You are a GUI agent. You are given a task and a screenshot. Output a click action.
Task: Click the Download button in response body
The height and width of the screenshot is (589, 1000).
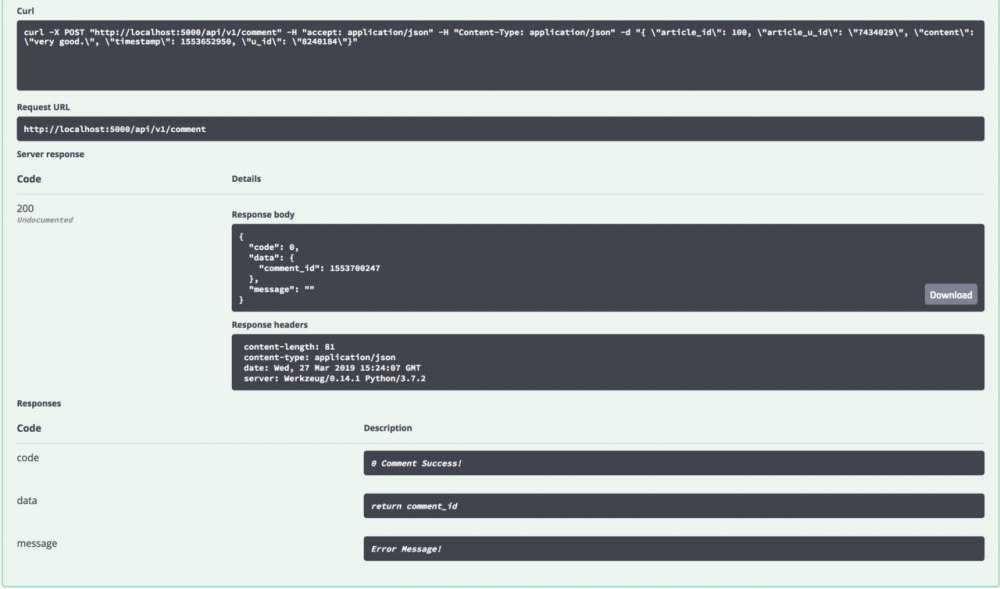950,295
